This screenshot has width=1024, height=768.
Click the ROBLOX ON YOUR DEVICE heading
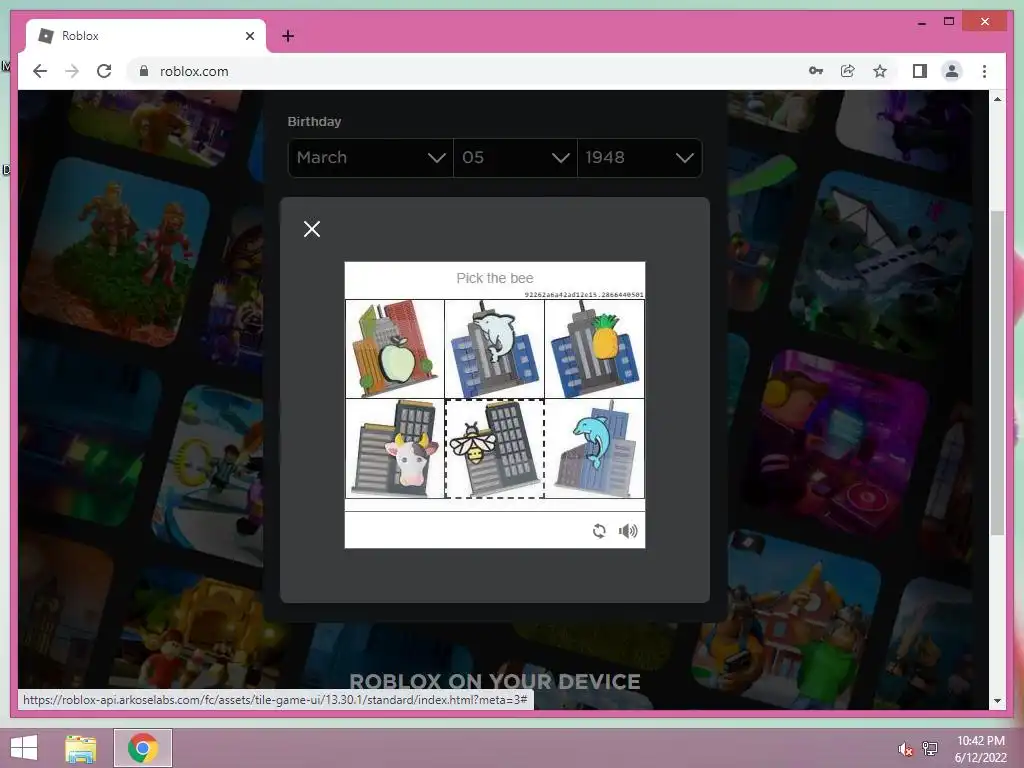click(x=495, y=681)
